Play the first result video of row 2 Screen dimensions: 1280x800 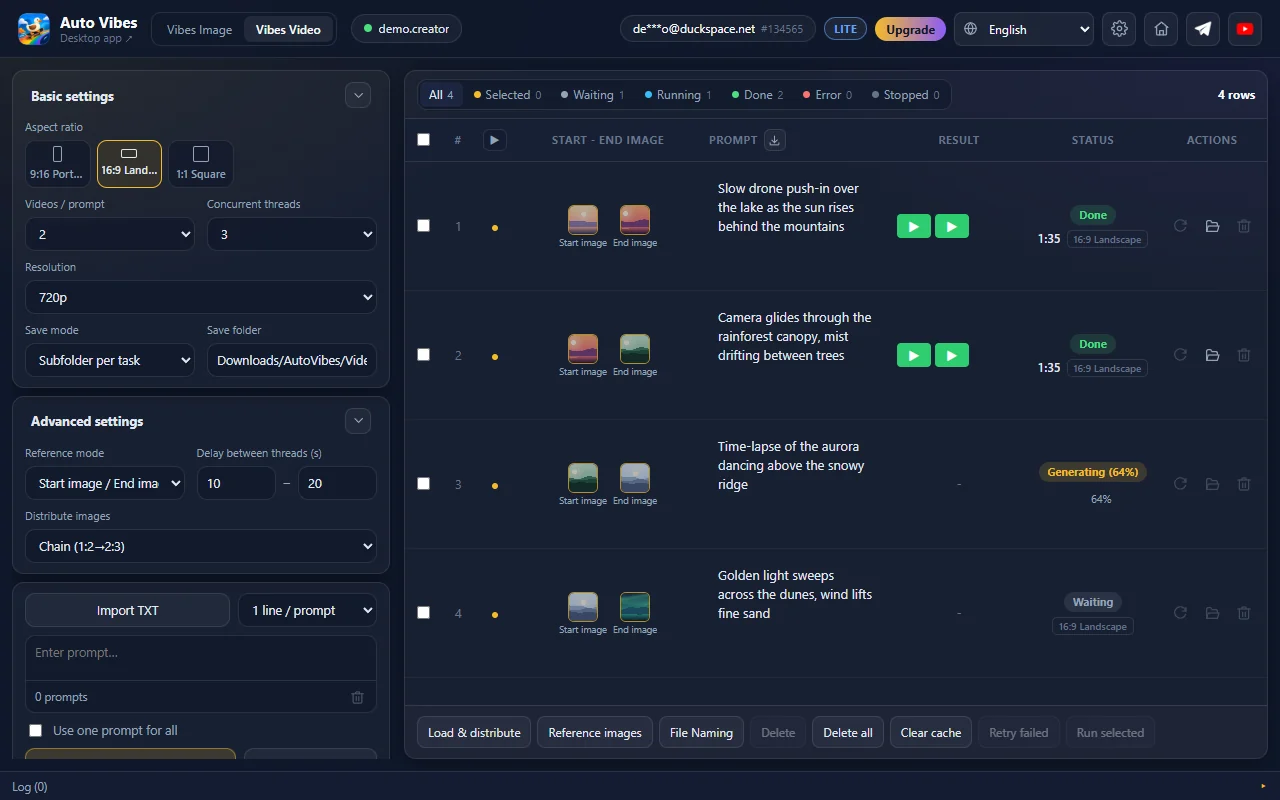(x=913, y=355)
